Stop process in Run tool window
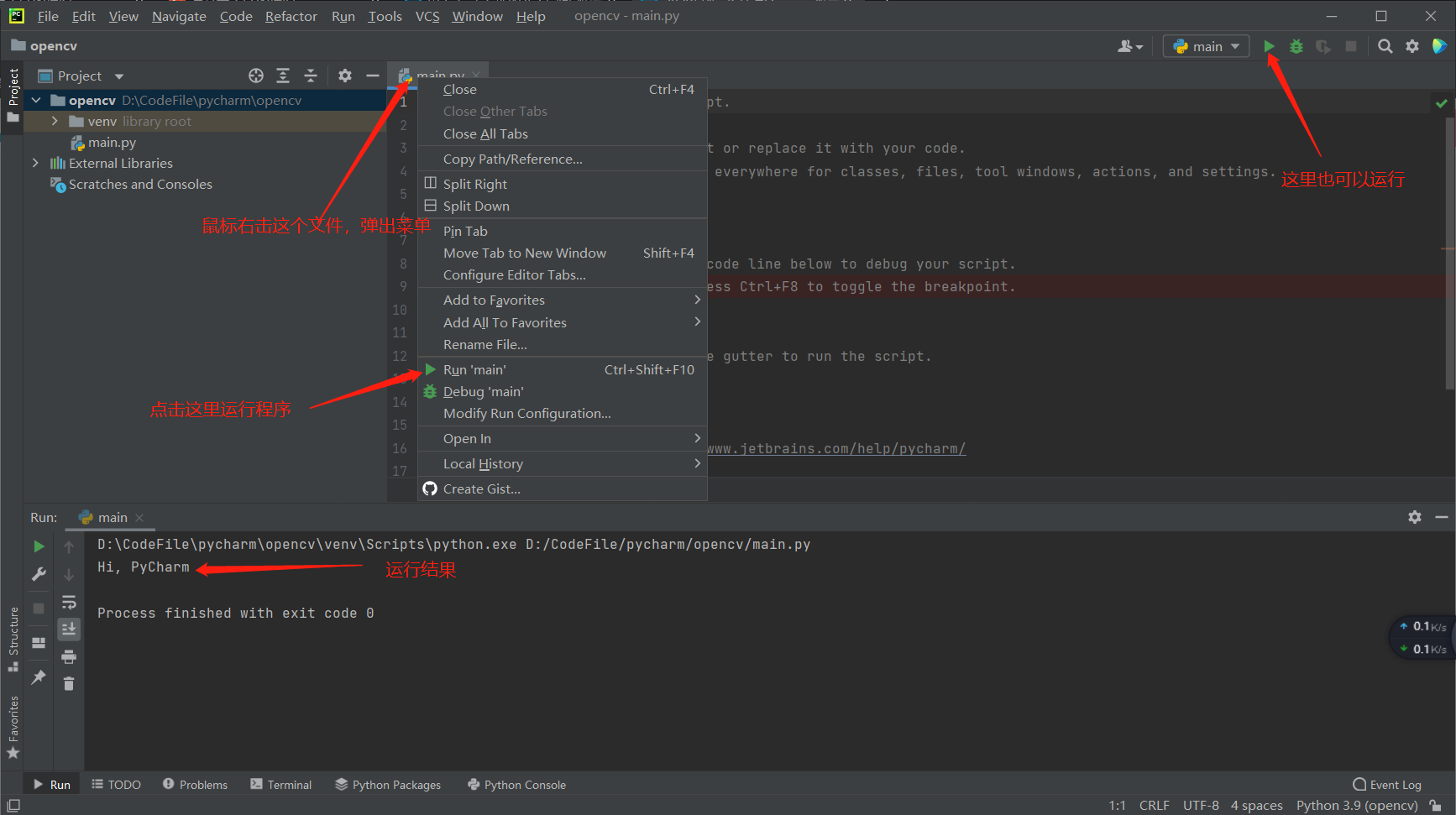This screenshot has width=1456, height=815. tap(39, 608)
